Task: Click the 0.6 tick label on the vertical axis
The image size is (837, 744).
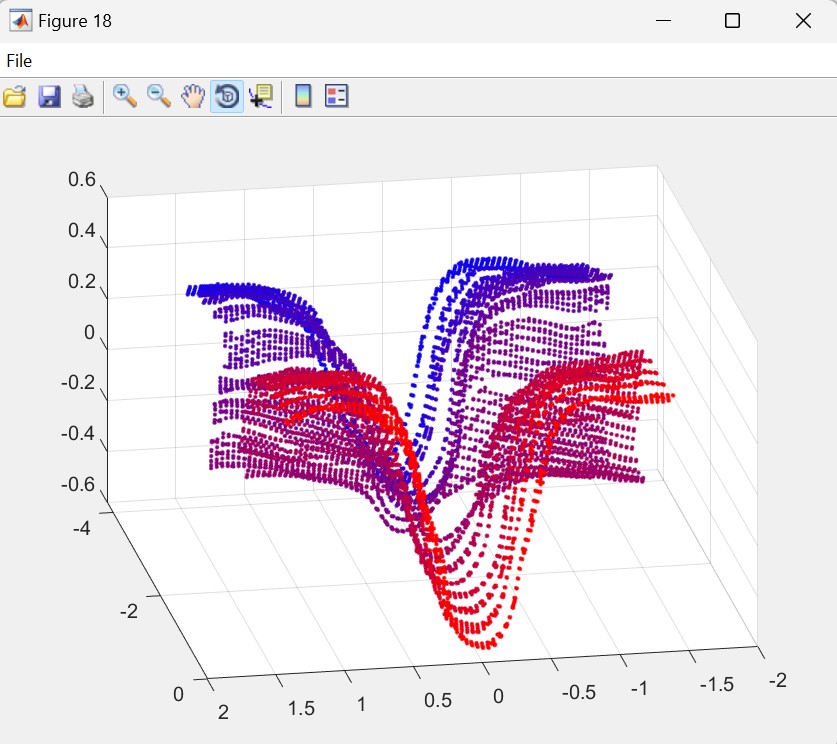Action: [82, 180]
